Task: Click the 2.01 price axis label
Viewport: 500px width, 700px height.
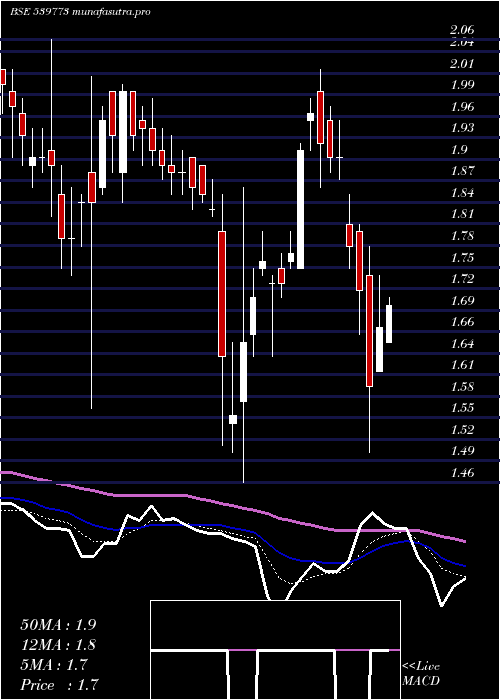Action: coord(462,63)
